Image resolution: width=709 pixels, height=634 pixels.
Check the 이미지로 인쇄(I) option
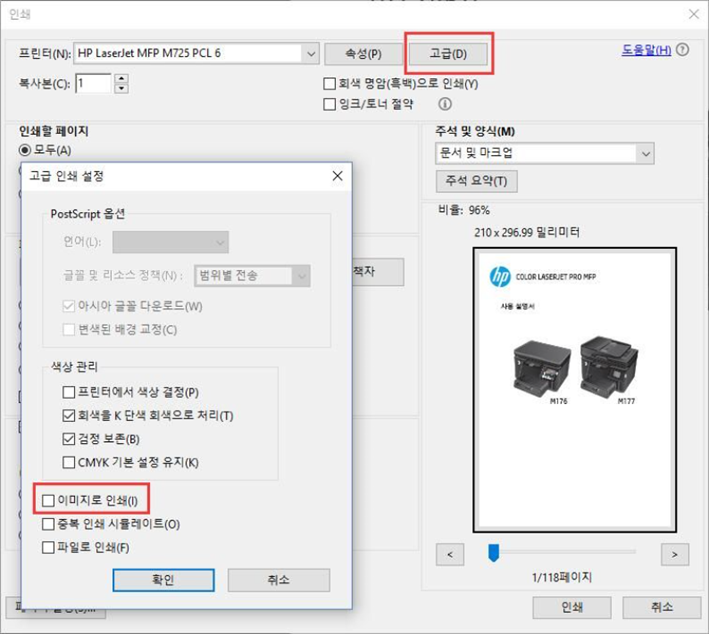pos(48,500)
